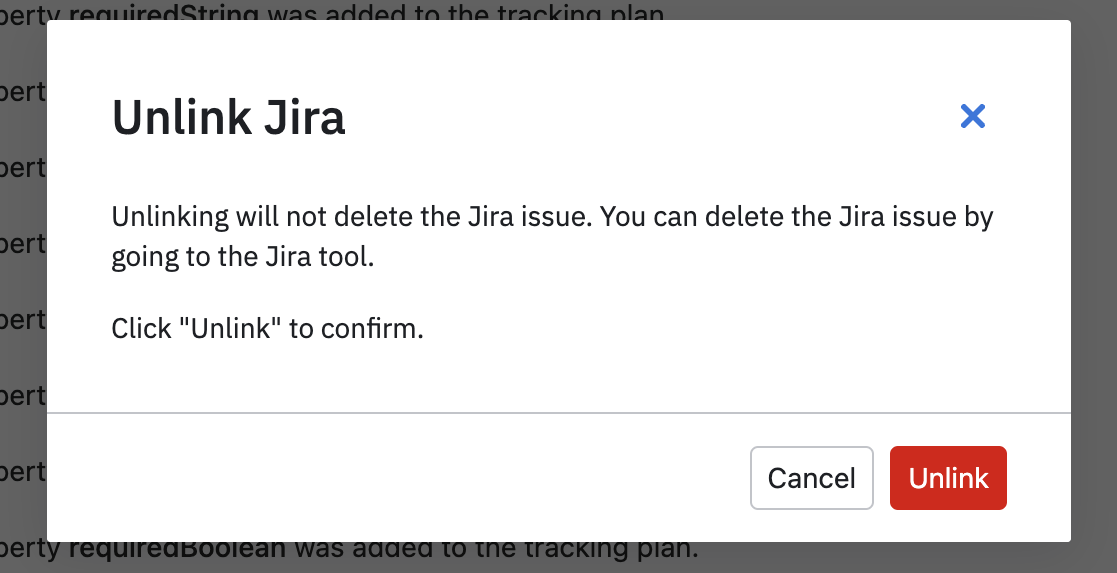Click the red Unlink button
This screenshot has width=1117, height=573.
[948, 478]
